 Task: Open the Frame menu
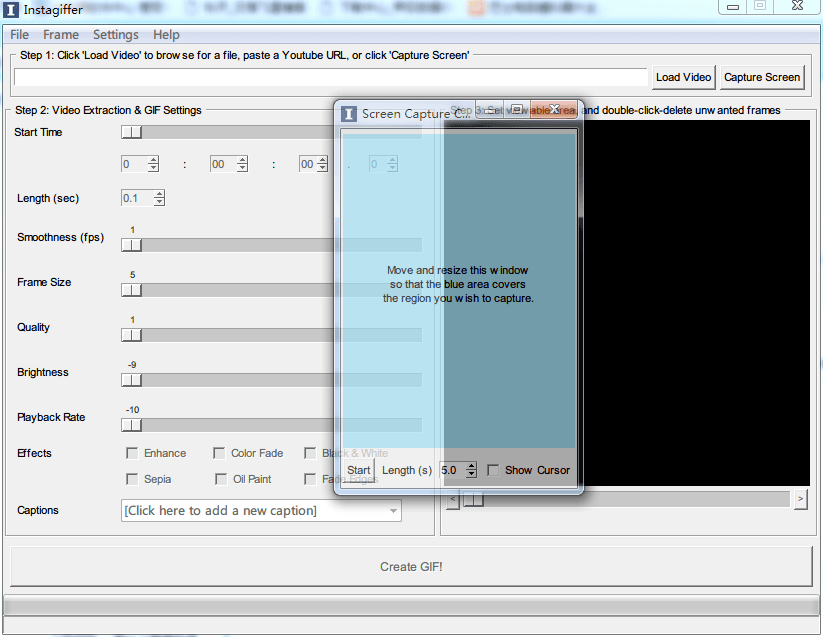[60, 35]
